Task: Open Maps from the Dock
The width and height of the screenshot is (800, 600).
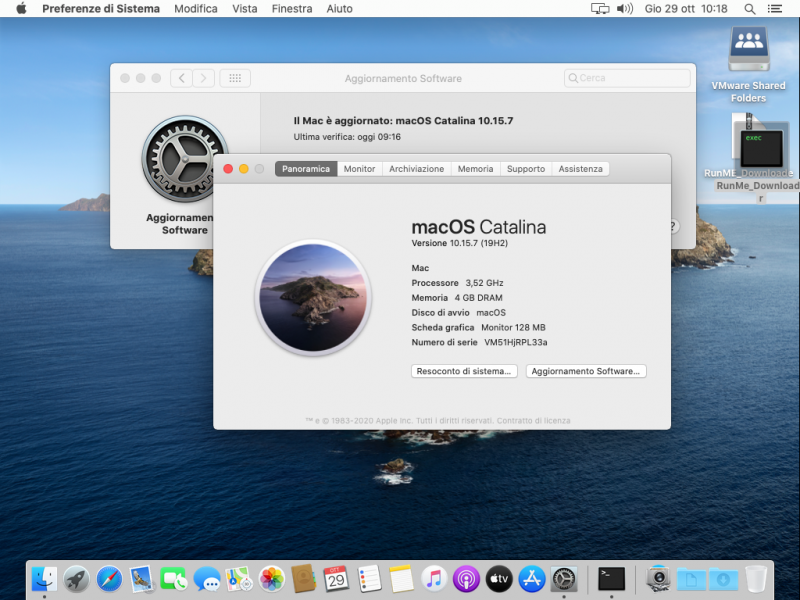Action: pyautogui.click(x=239, y=579)
